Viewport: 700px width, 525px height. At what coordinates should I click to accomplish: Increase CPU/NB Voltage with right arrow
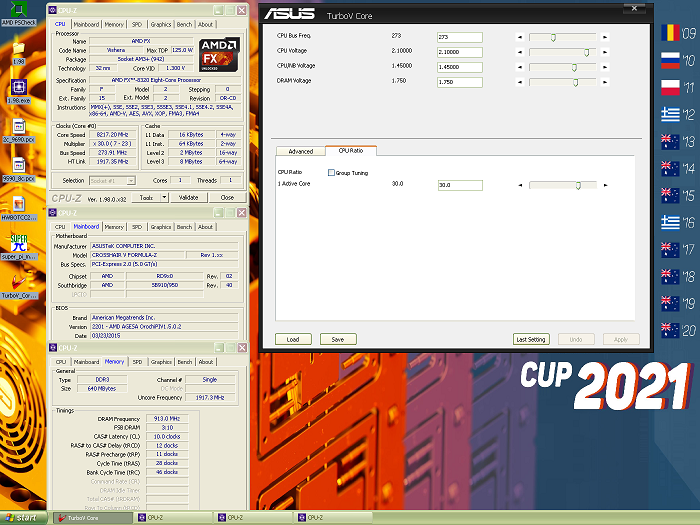pyautogui.click(x=605, y=67)
